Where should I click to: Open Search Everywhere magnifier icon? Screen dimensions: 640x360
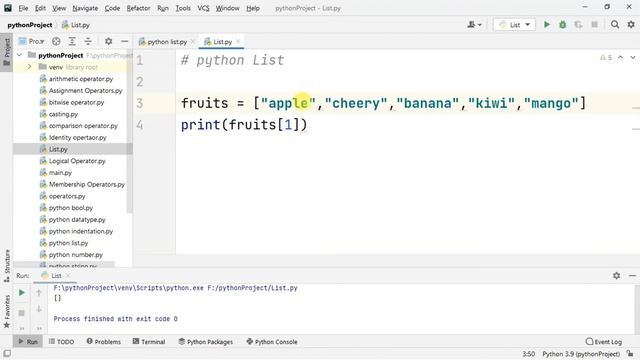(615, 25)
